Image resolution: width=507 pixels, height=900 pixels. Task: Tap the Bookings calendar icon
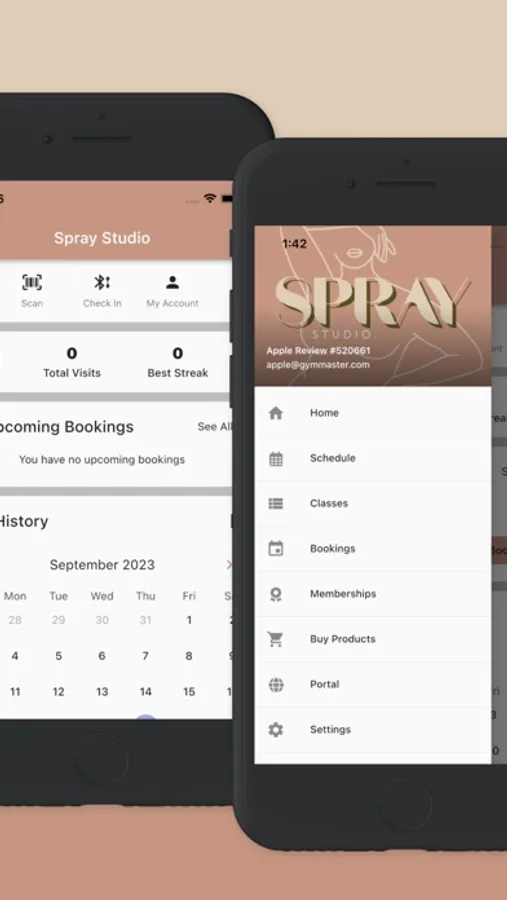point(276,549)
